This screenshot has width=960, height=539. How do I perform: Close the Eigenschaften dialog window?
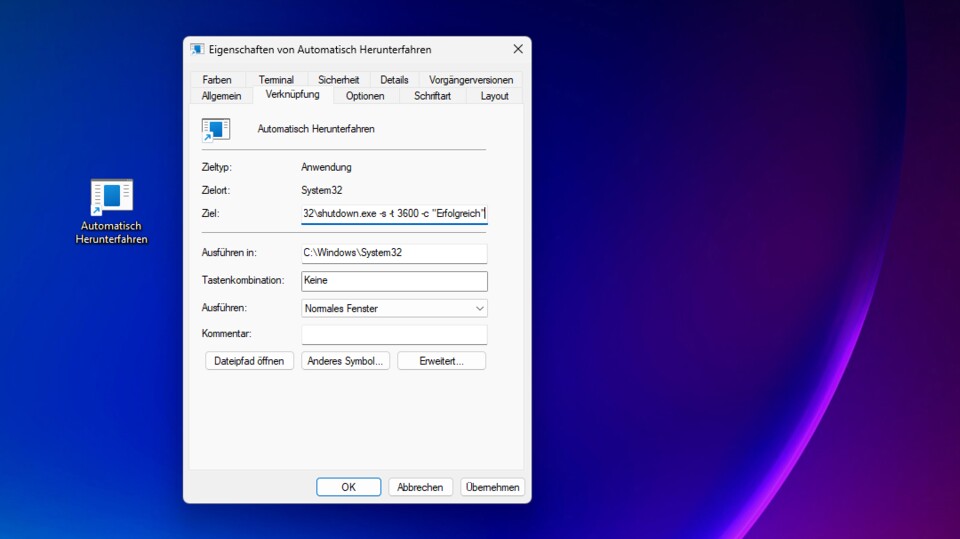517,49
